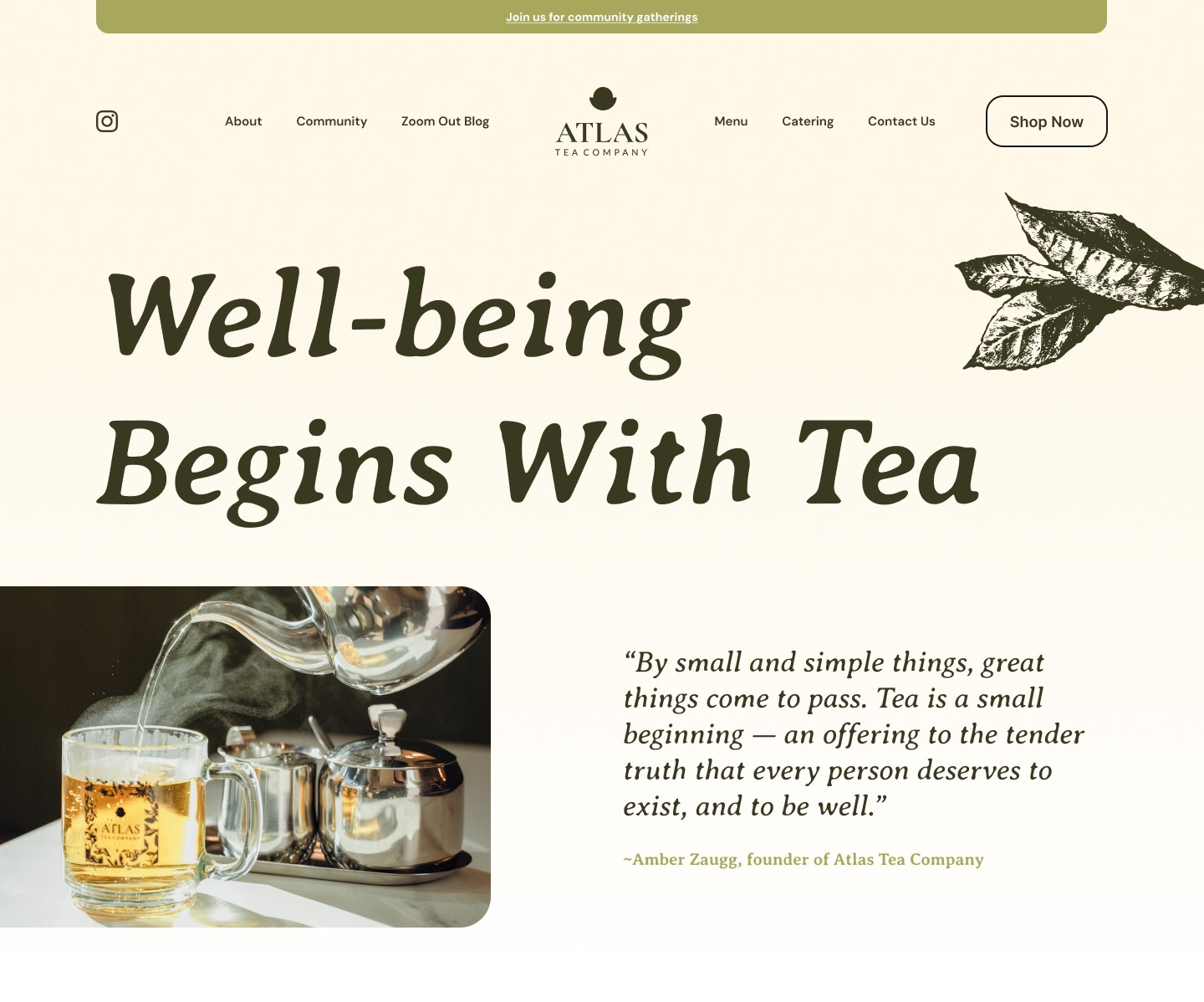The width and height of the screenshot is (1204, 1002).
Task: Open the Contact Us page
Action: click(901, 121)
